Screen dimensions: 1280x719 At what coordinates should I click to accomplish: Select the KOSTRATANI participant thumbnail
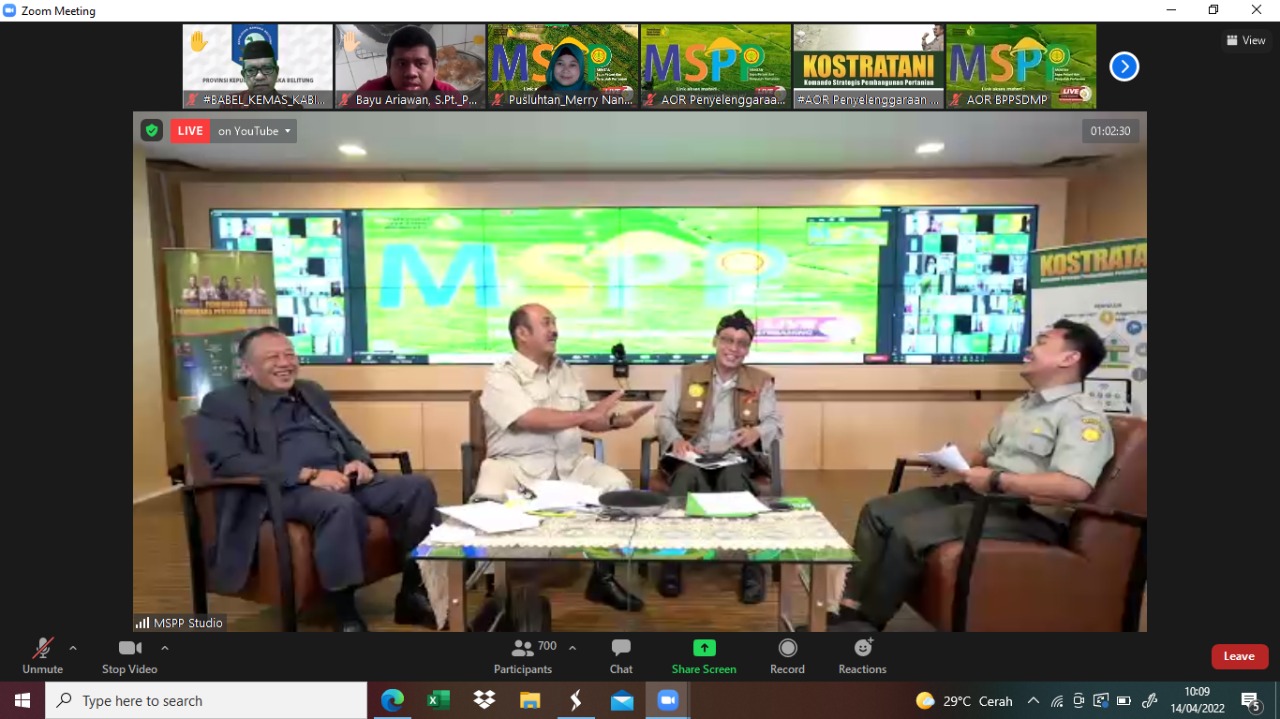point(868,66)
